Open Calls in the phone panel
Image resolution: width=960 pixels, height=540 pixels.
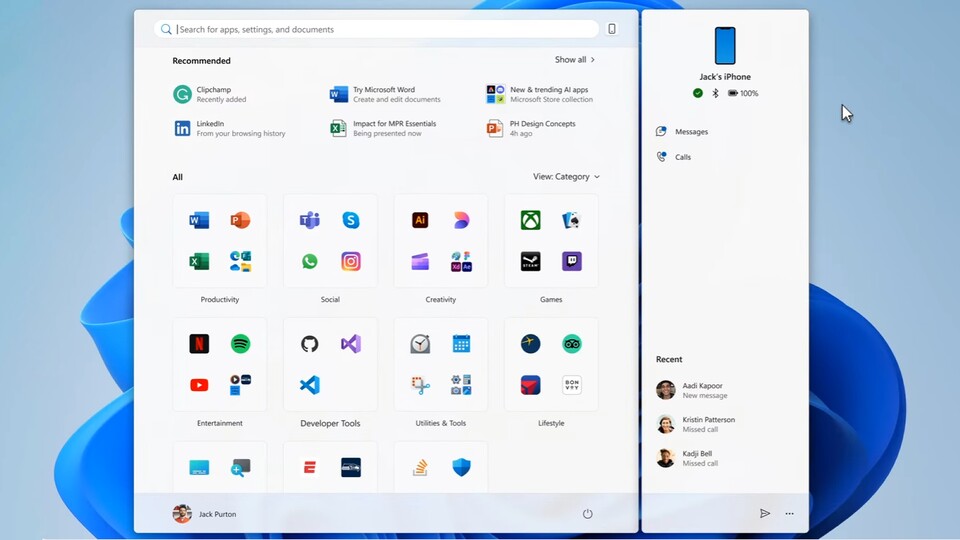click(682, 157)
